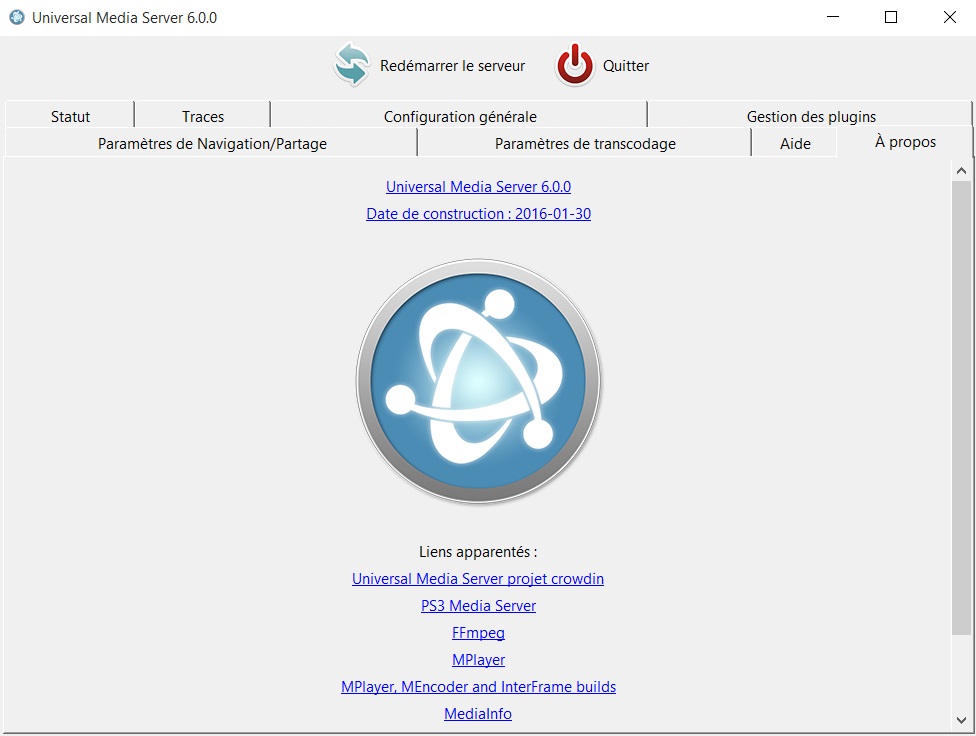
Task: Open the FFmpeg link
Action: [x=478, y=633]
